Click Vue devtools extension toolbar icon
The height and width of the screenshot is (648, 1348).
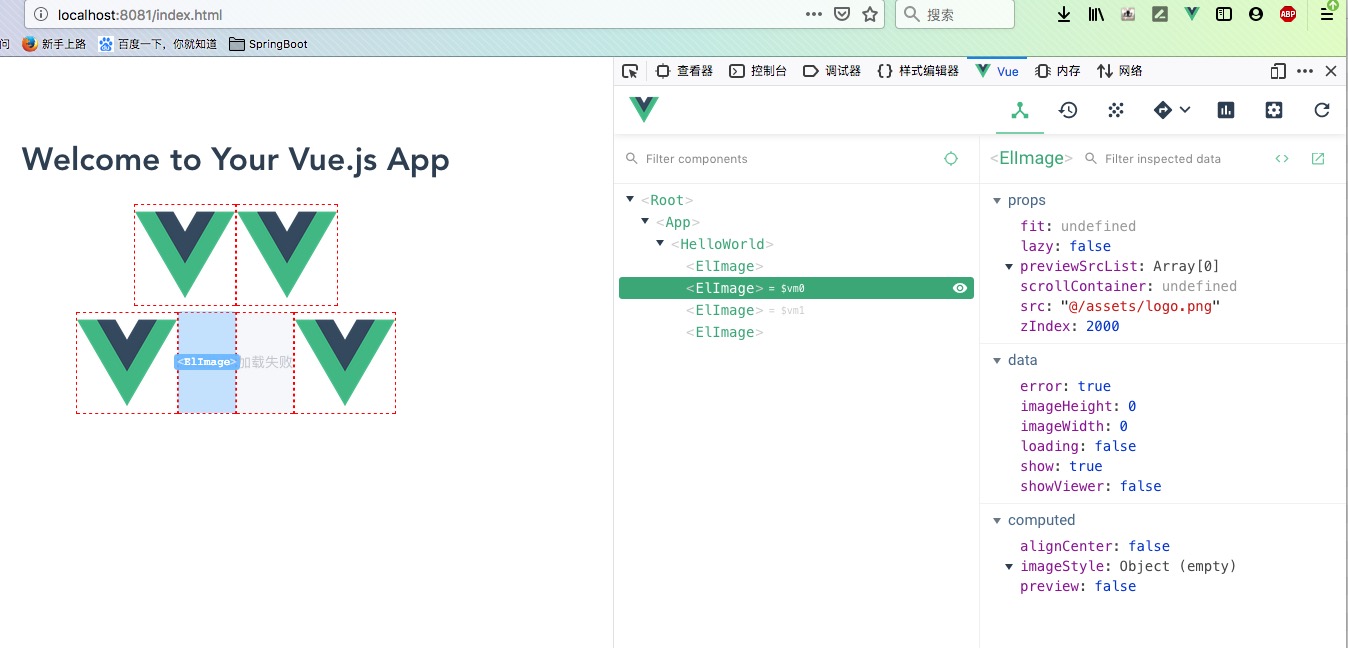pyautogui.click(x=1192, y=14)
